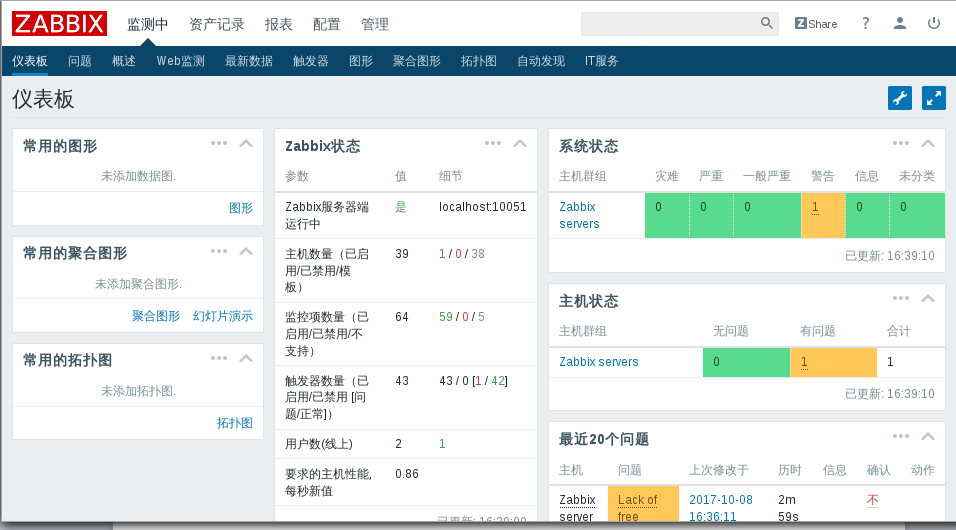
Task: Open the 系统状态 widget options menu
Action: click(x=901, y=143)
